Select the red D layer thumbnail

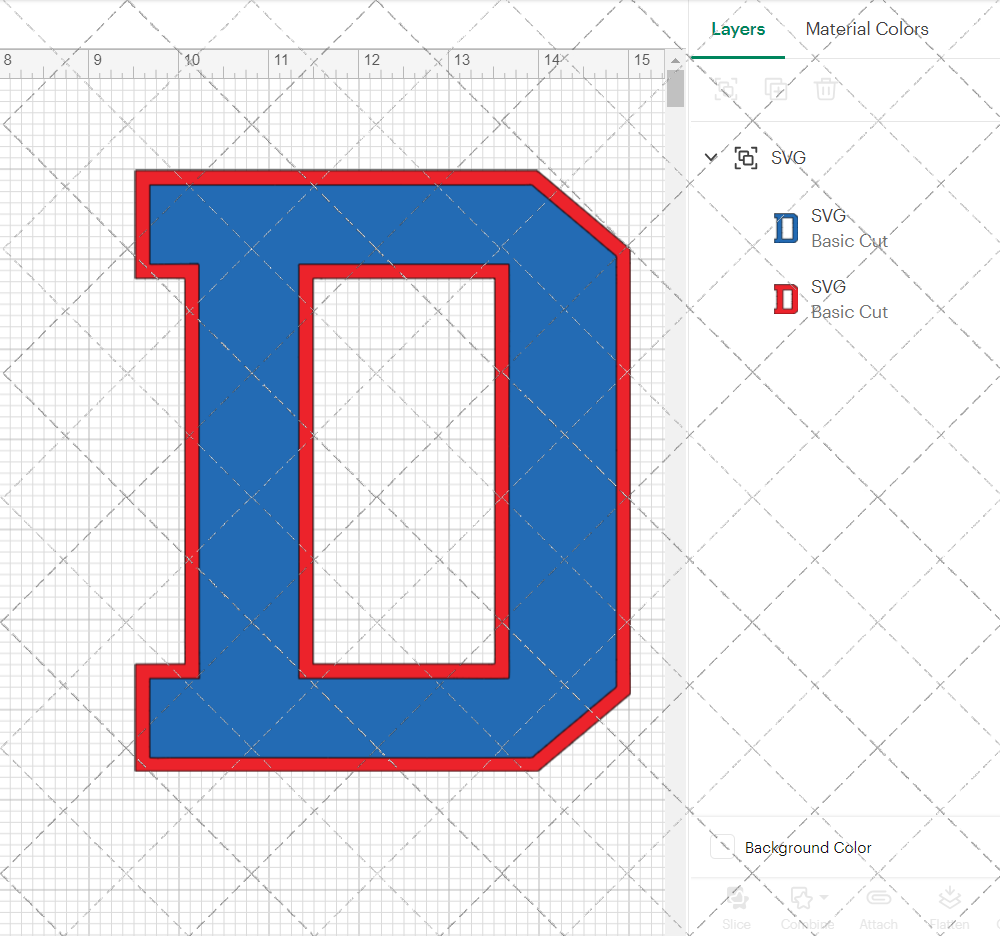click(786, 299)
